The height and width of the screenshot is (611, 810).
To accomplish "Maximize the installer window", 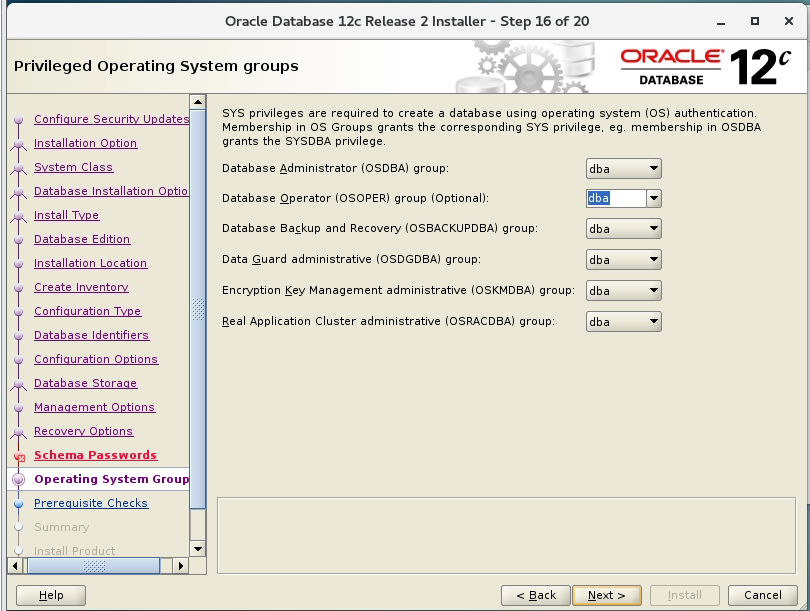I will (x=755, y=21).
